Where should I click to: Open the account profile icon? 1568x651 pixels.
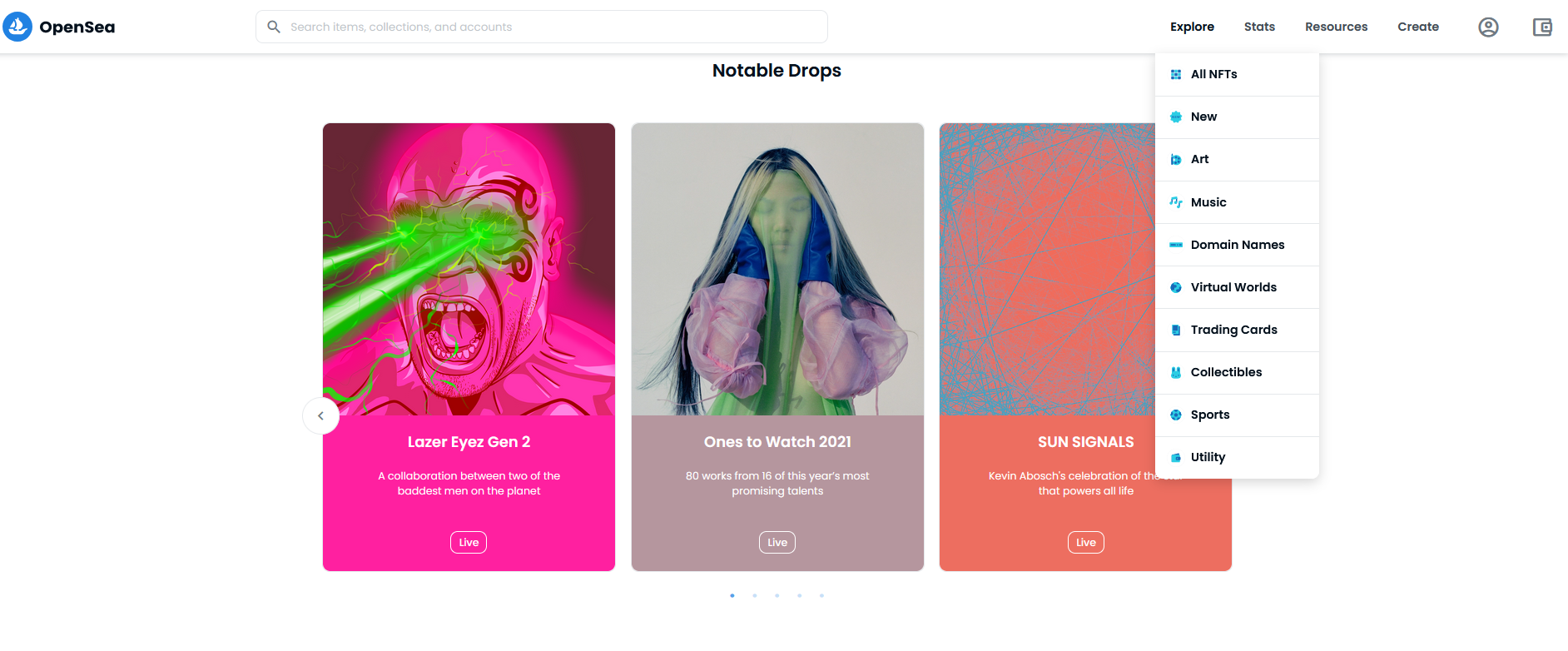(1488, 27)
